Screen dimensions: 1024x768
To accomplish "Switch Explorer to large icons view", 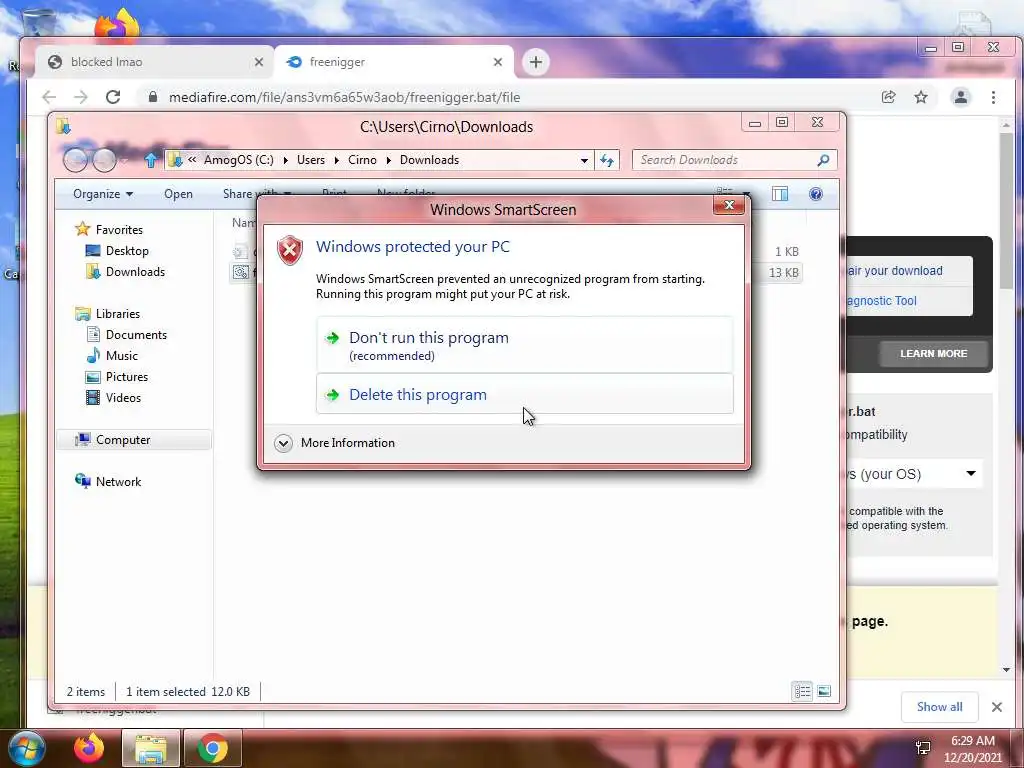I will pos(824,691).
